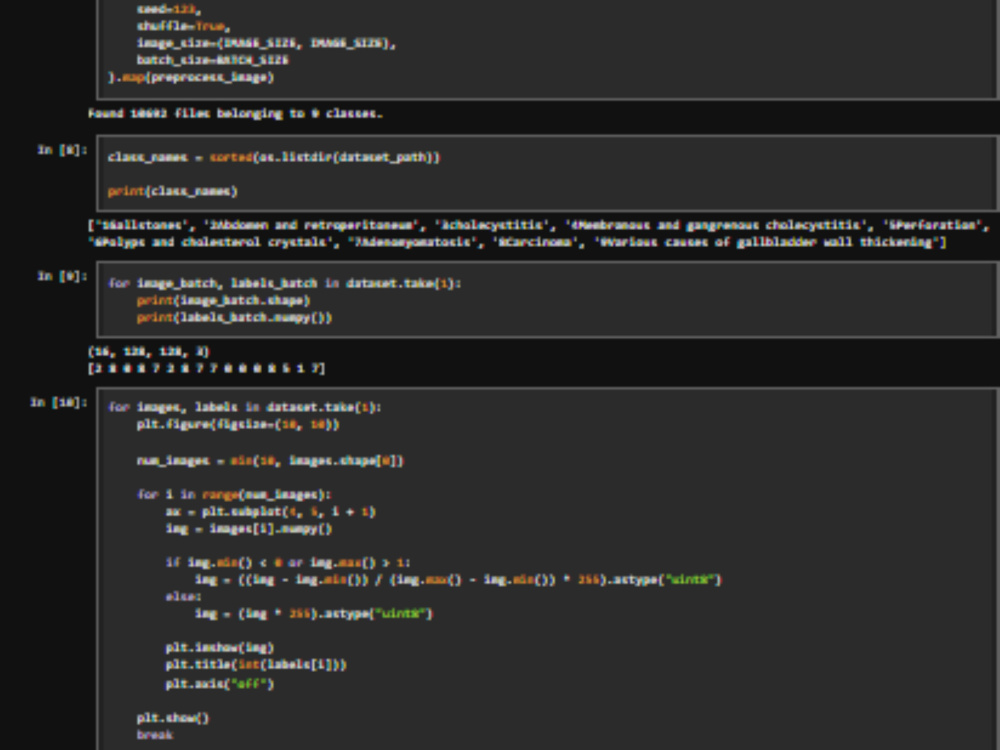Click '9Various causes of gallbladder wall thickening' output

click(768, 242)
